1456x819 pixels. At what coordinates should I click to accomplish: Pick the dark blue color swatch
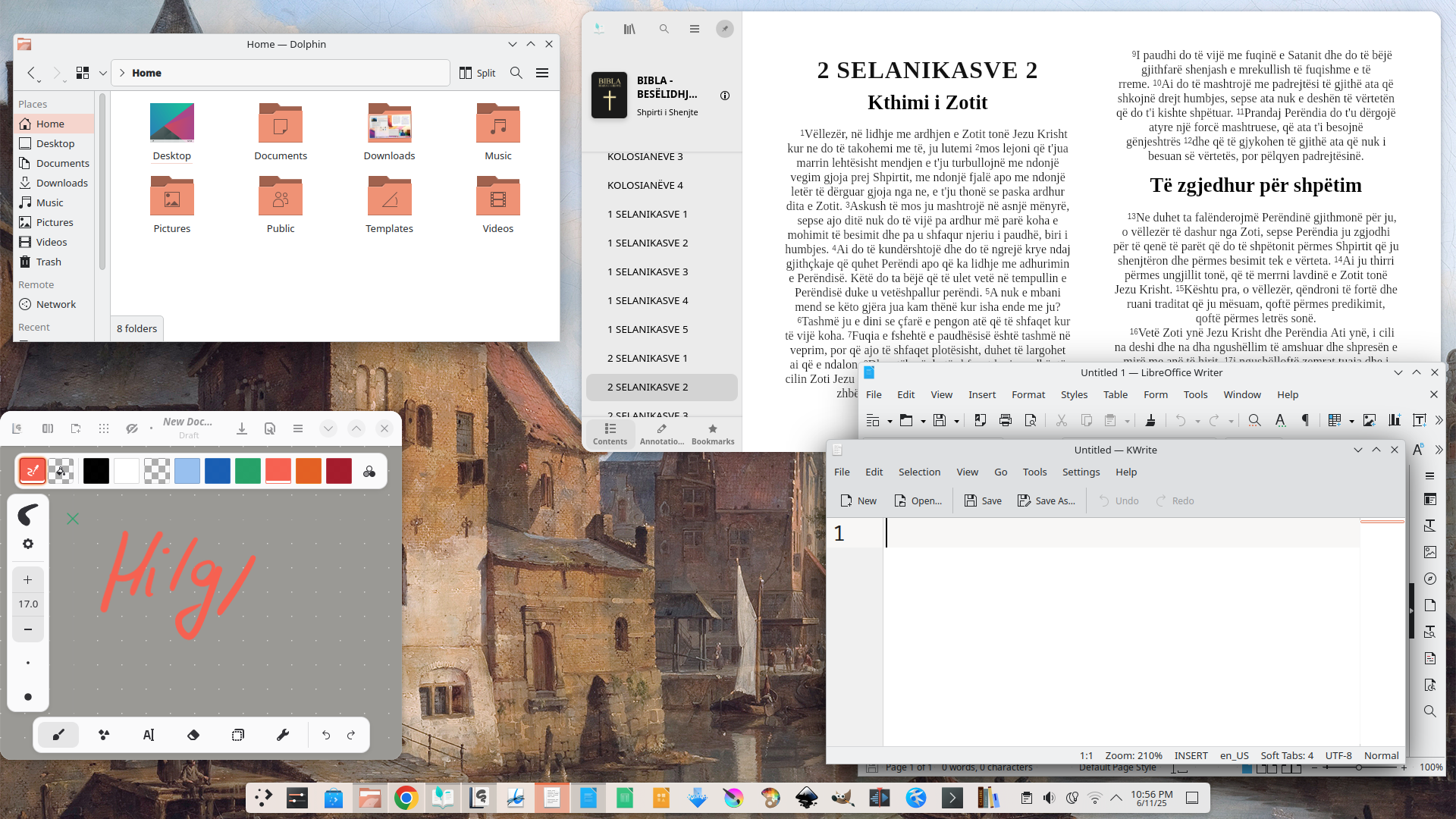coord(218,471)
